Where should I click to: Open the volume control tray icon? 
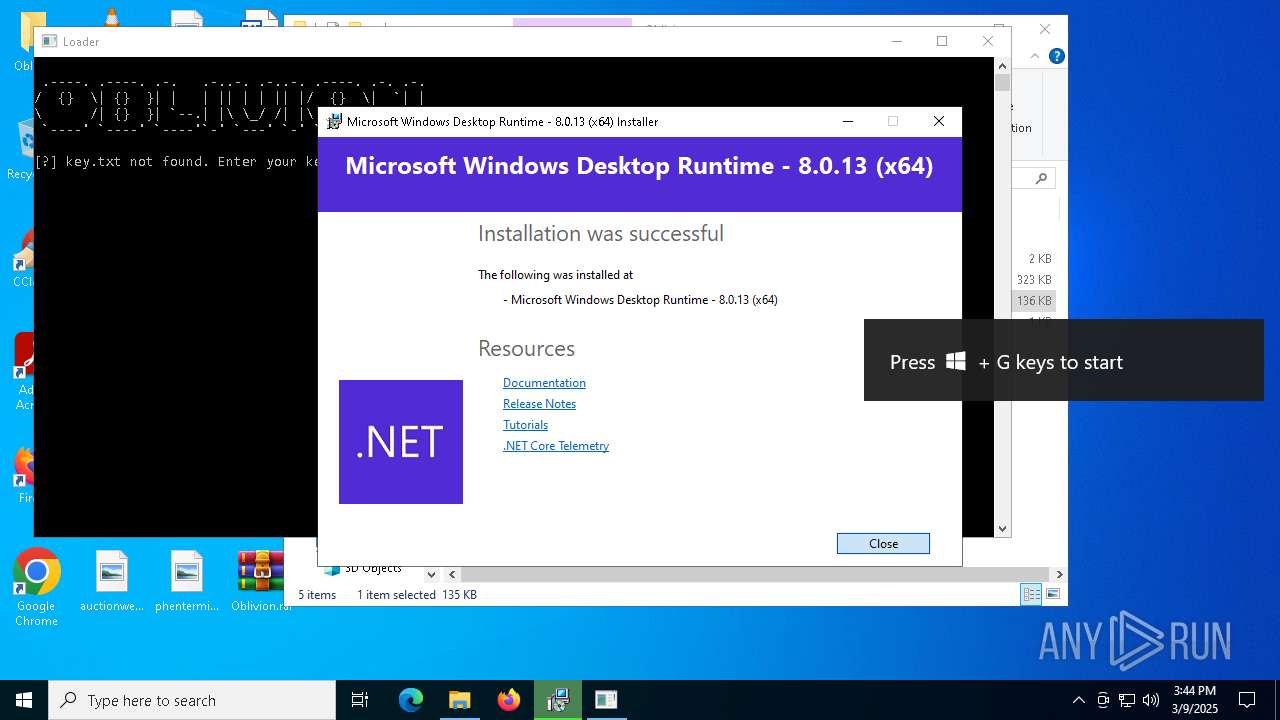[x=1151, y=700]
